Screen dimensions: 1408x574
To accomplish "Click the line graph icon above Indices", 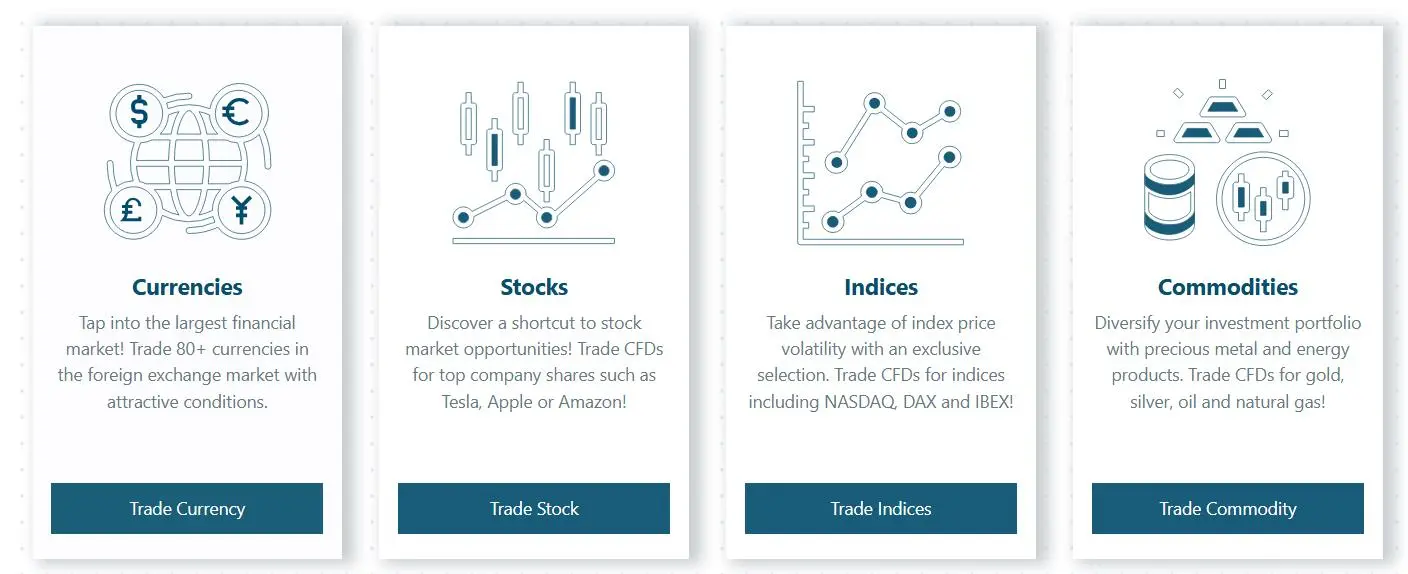I will pyautogui.click(x=880, y=163).
